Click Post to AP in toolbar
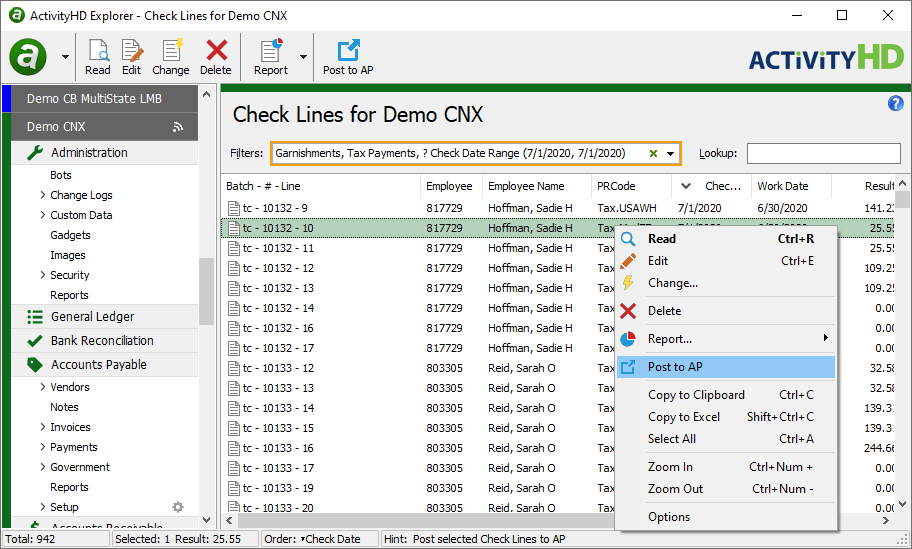The height and width of the screenshot is (549, 912). pyautogui.click(x=348, y=57)
